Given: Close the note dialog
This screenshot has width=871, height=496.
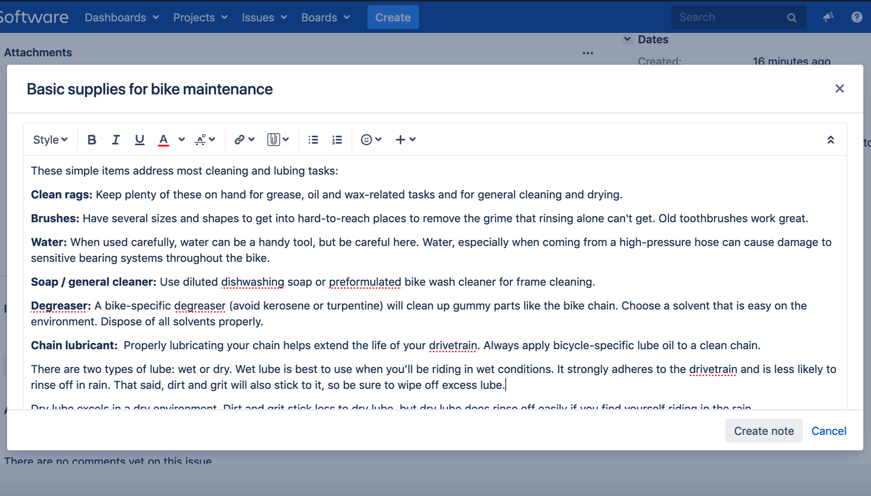Looking at the screenshot, I should coord(839,89).
